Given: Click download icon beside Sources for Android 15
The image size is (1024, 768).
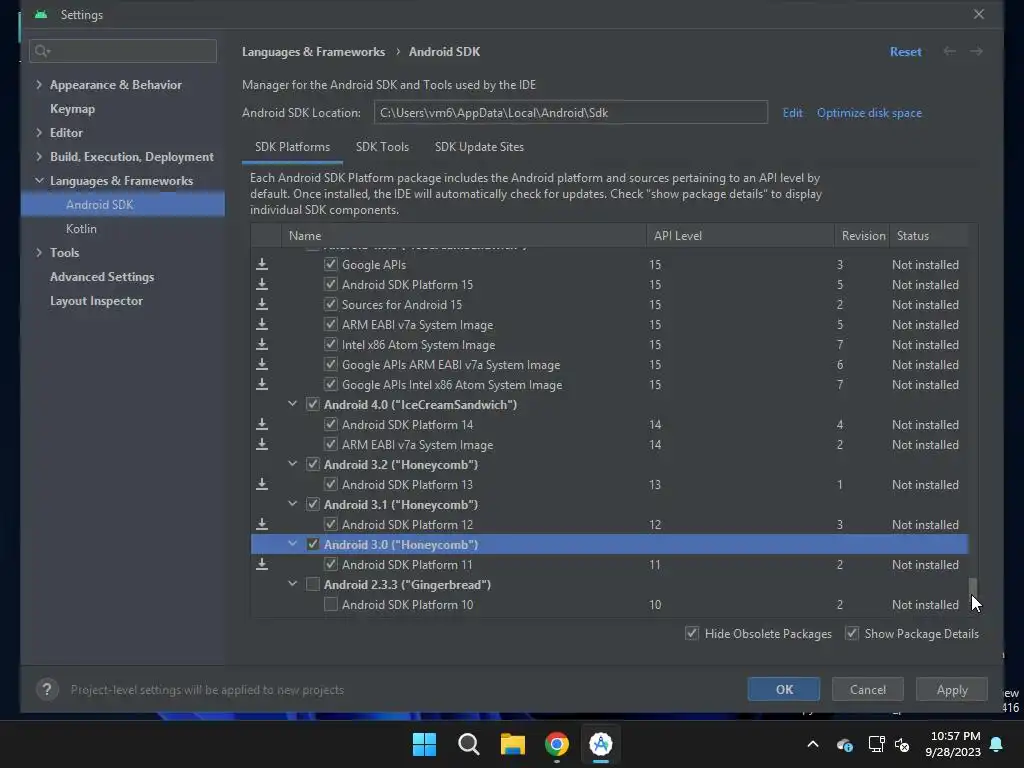Looking at the screenshot, I should (262, 304).
